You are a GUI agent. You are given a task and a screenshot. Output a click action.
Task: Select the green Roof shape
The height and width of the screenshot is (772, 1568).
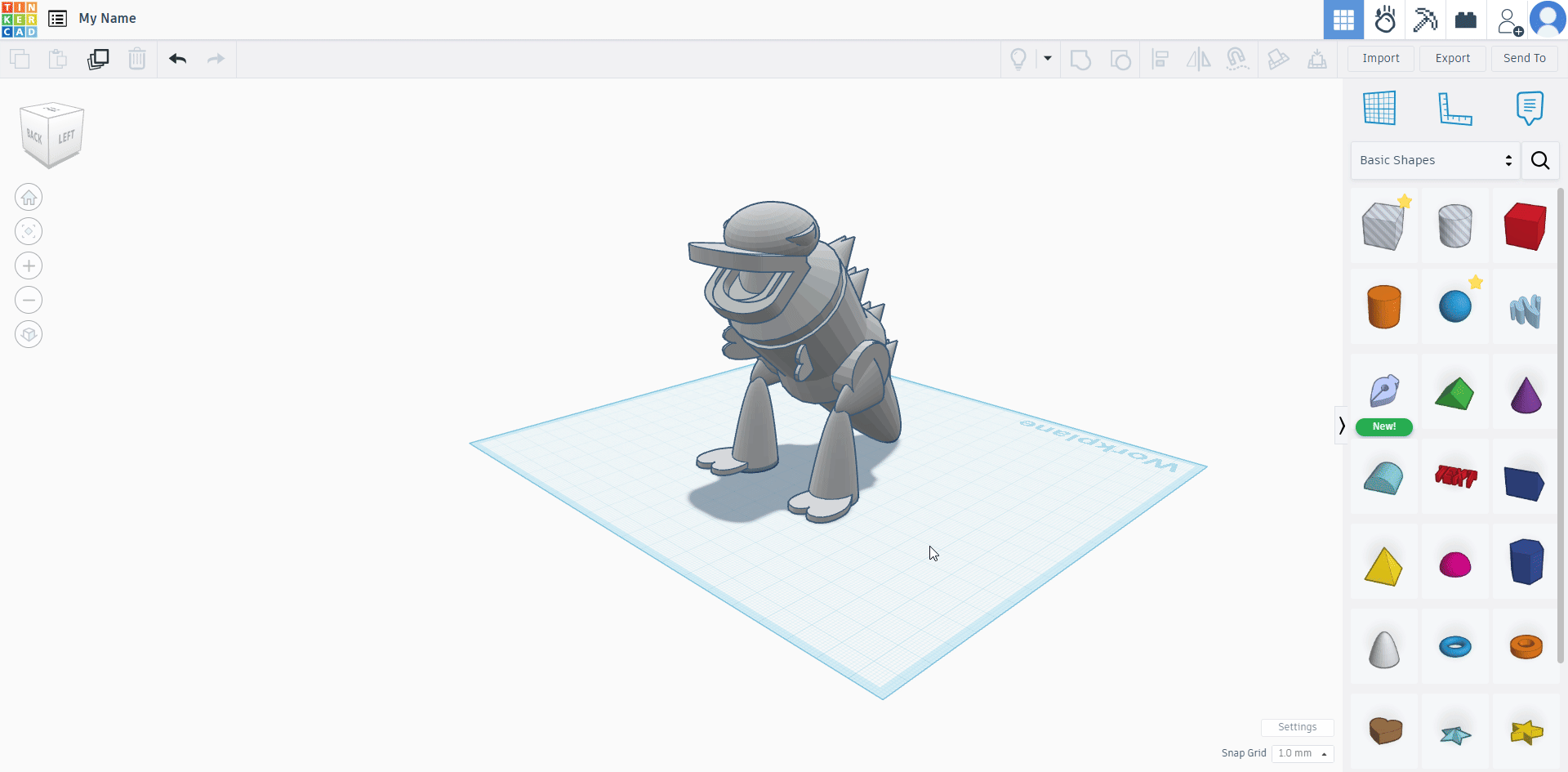pyautogui.click(x=1454, y=393)
